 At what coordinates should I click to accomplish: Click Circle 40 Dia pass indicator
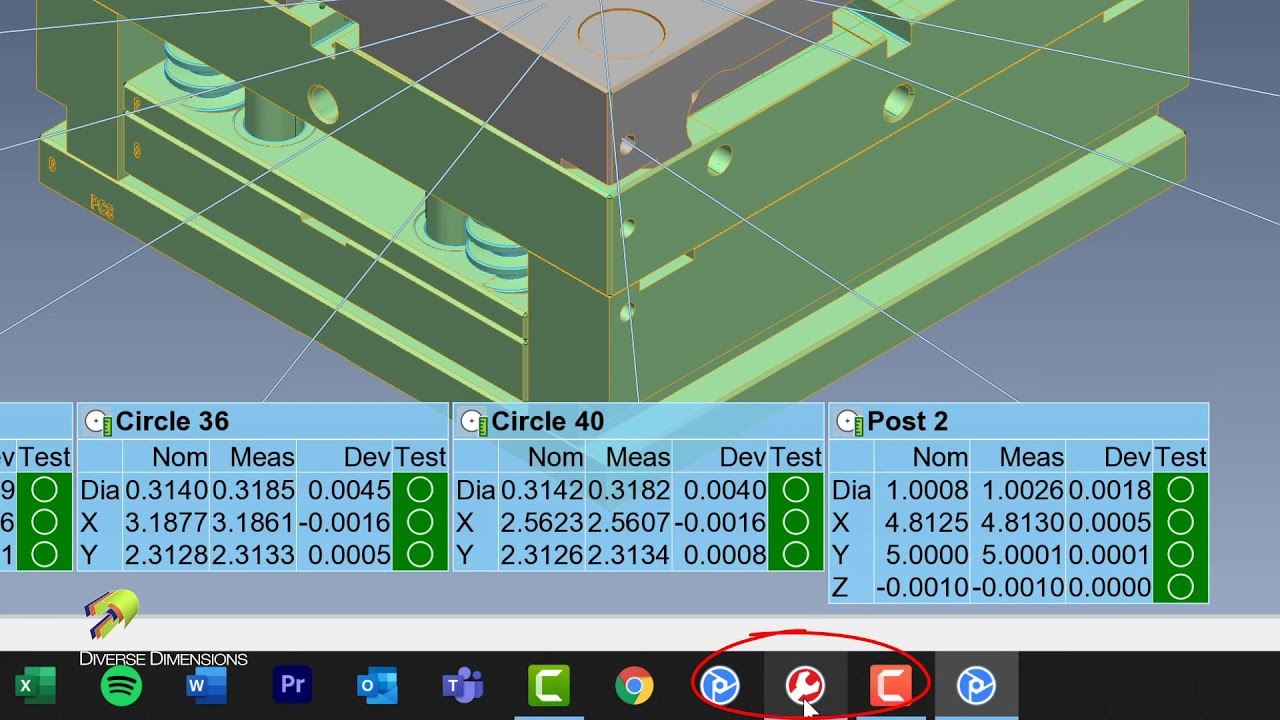pos(796,490)
